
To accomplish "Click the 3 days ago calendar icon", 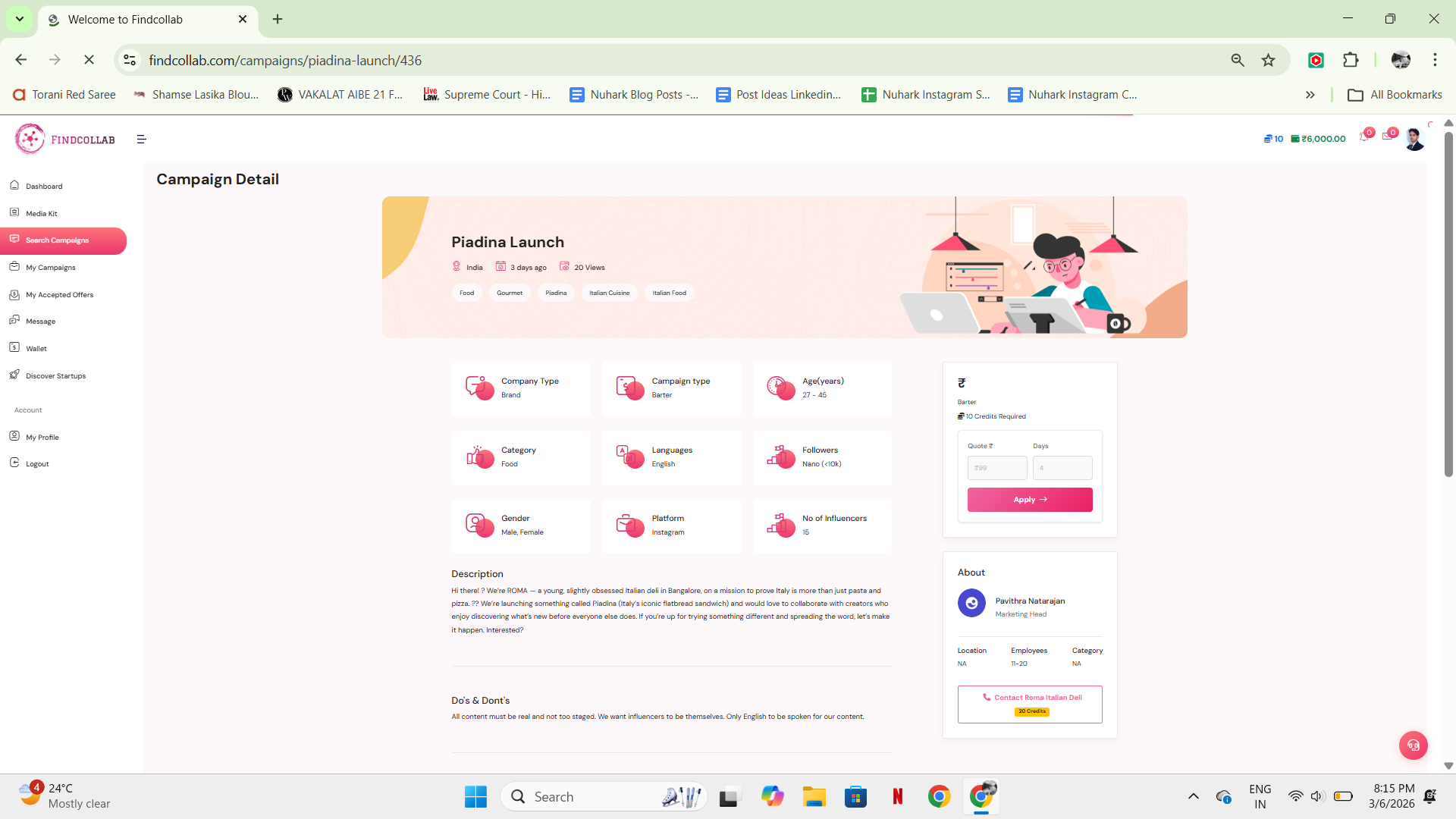I will click(x=500, y=266).
